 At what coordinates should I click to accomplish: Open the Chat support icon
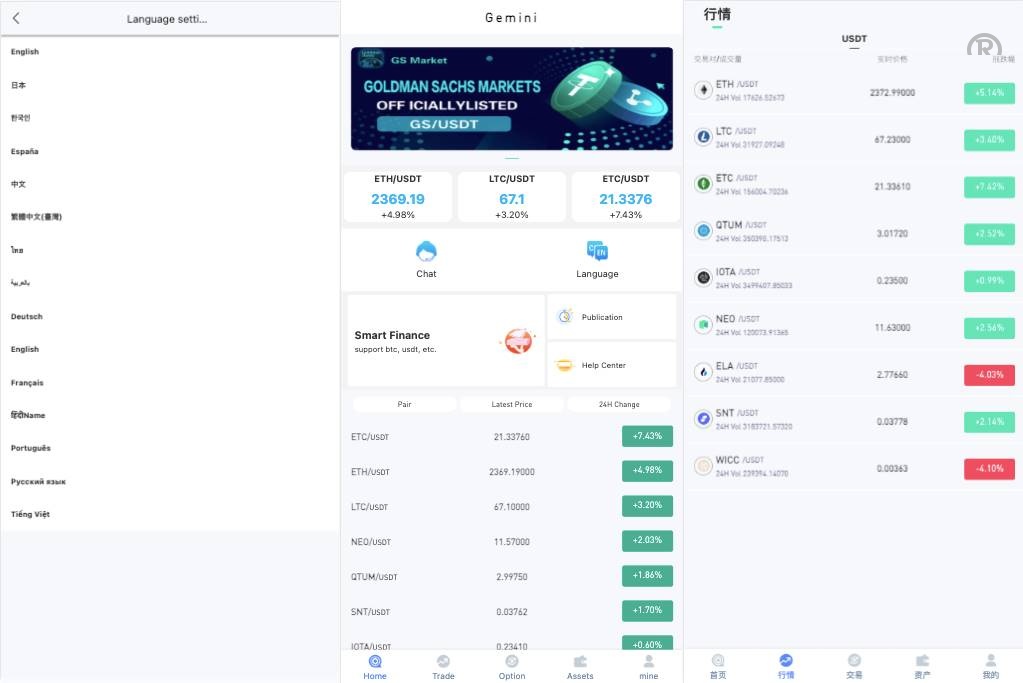426,251
